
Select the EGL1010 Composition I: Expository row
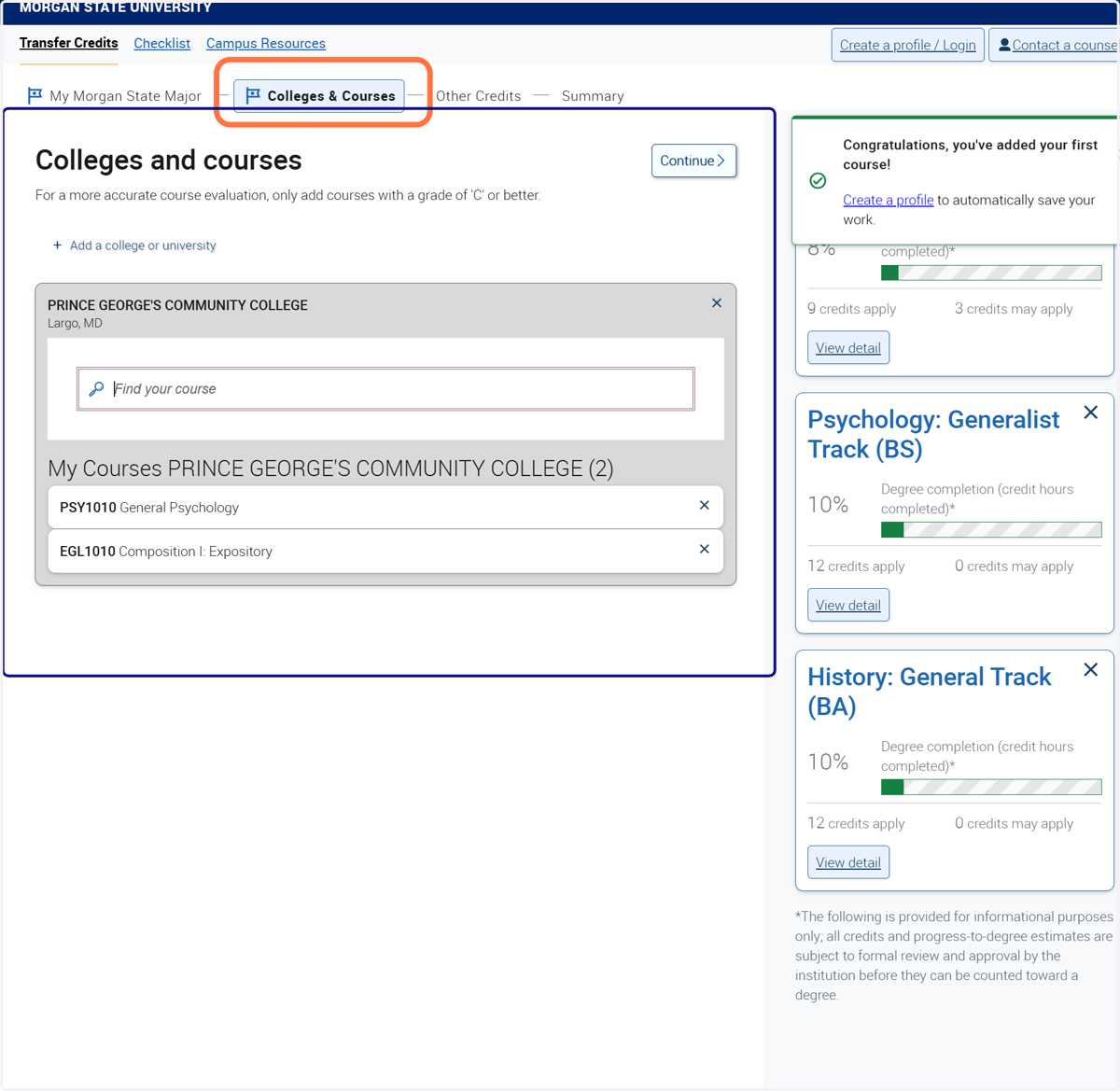coord(385,552)
